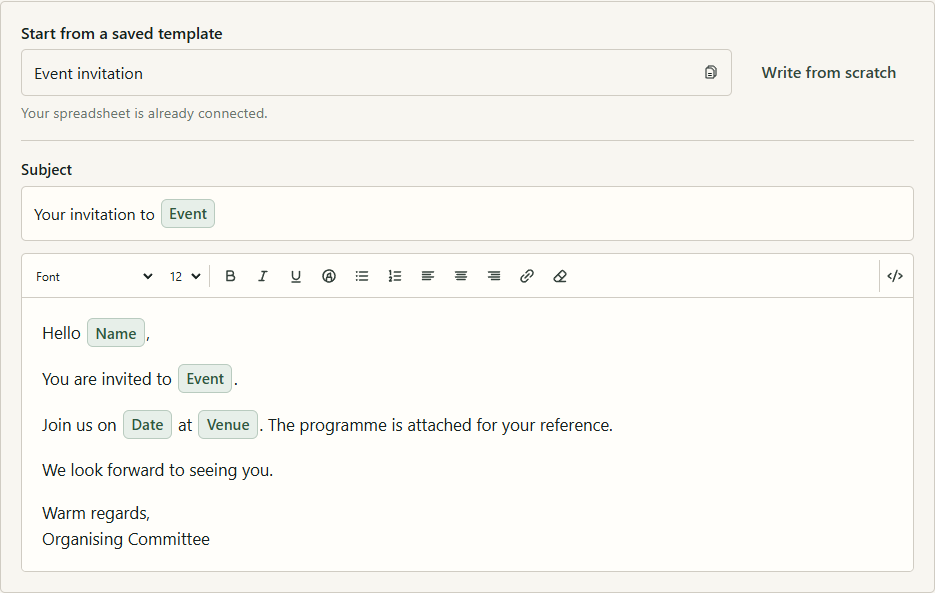This screenshot has height=593, width=935.
Task: Switch to HTML source code view
Action: [895, 276]
